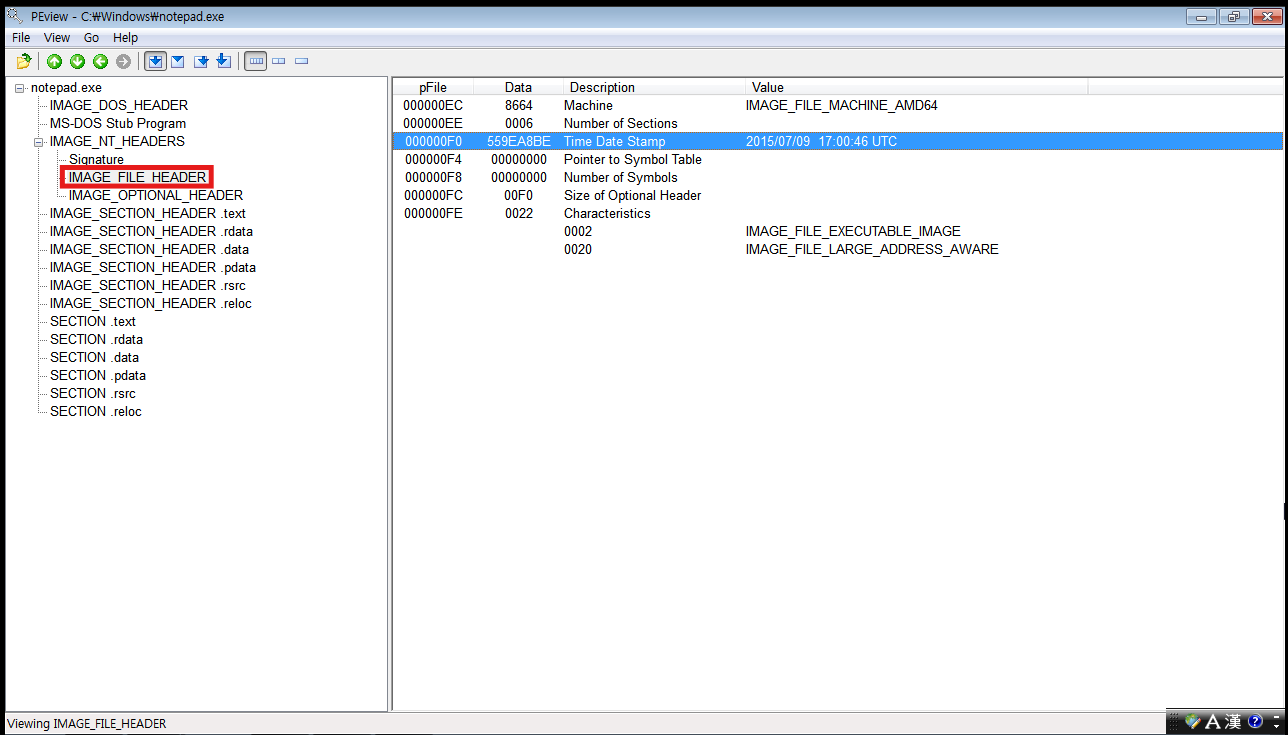Click the Description column header

[x=655, y=87]
